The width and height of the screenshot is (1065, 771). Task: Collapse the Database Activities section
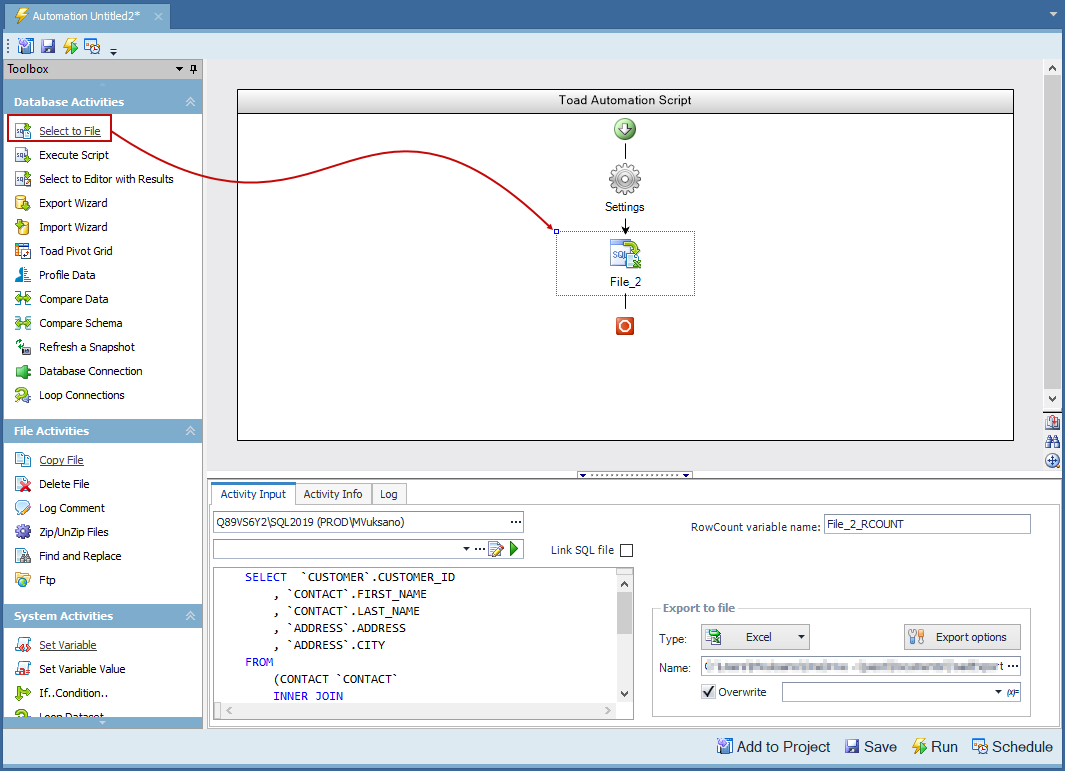(x=190, y=102)
